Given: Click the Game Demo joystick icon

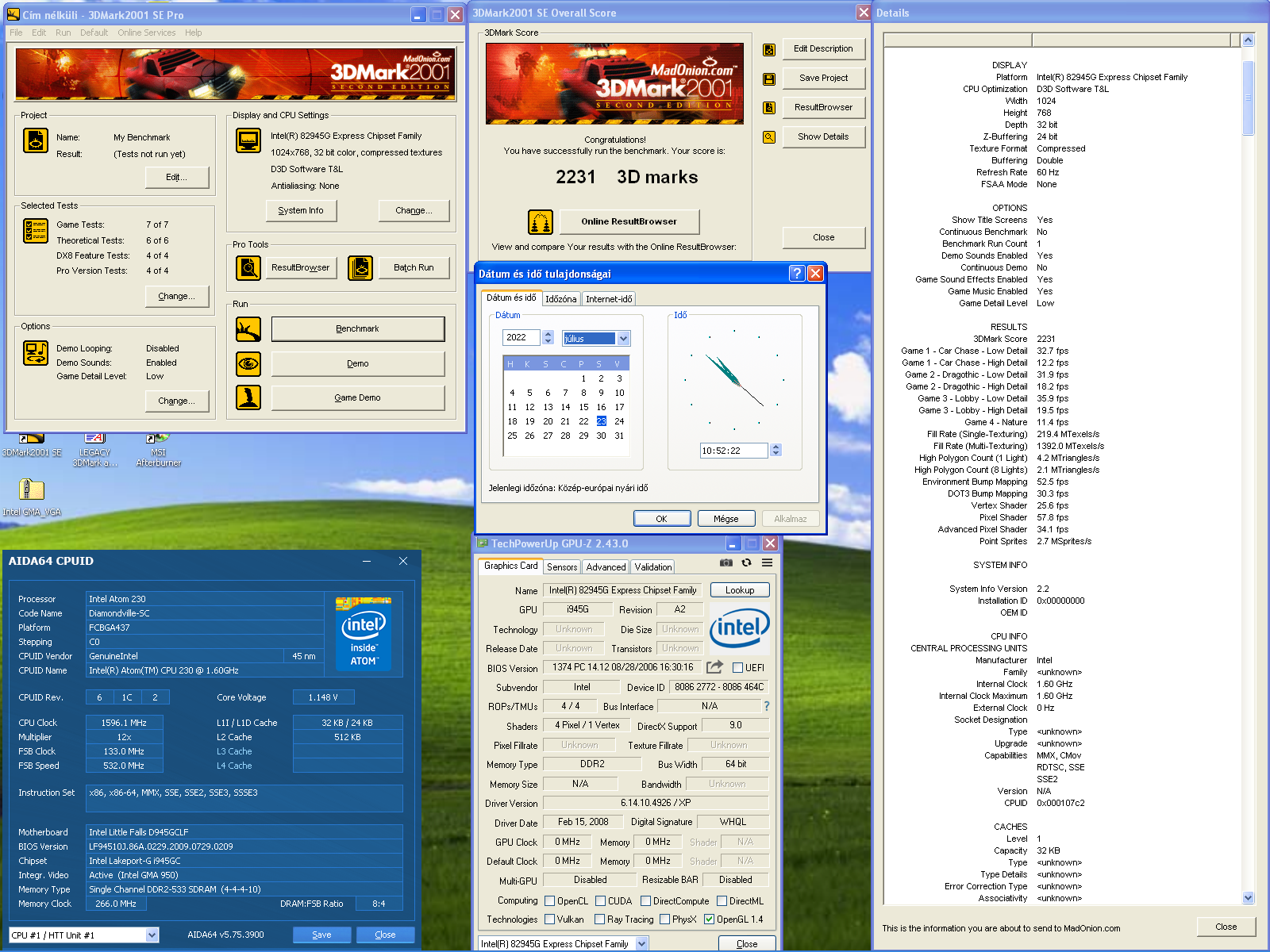Looking at the screenshot, I should (x=248, y=397).
